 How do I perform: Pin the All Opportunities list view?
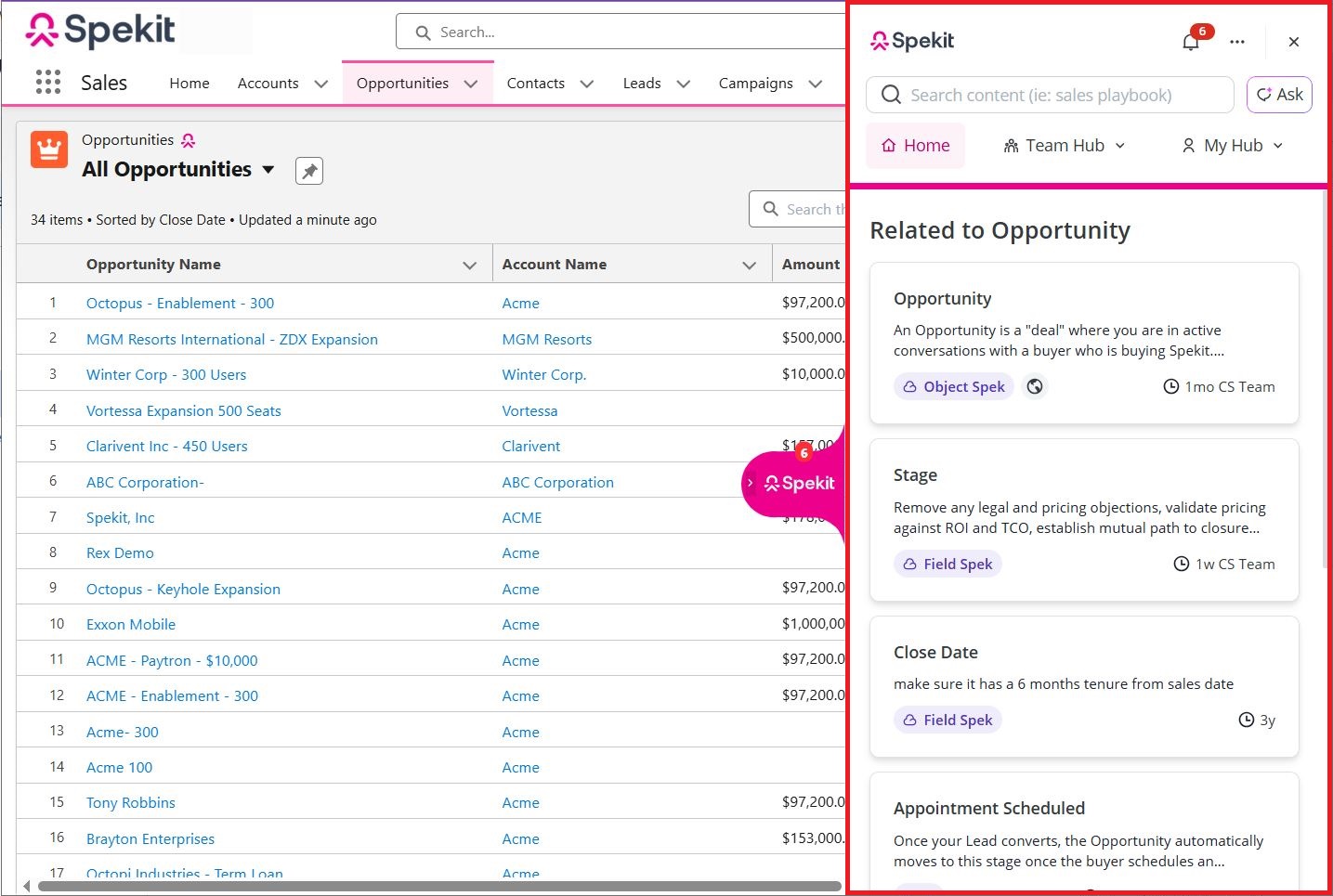point(309,171)
